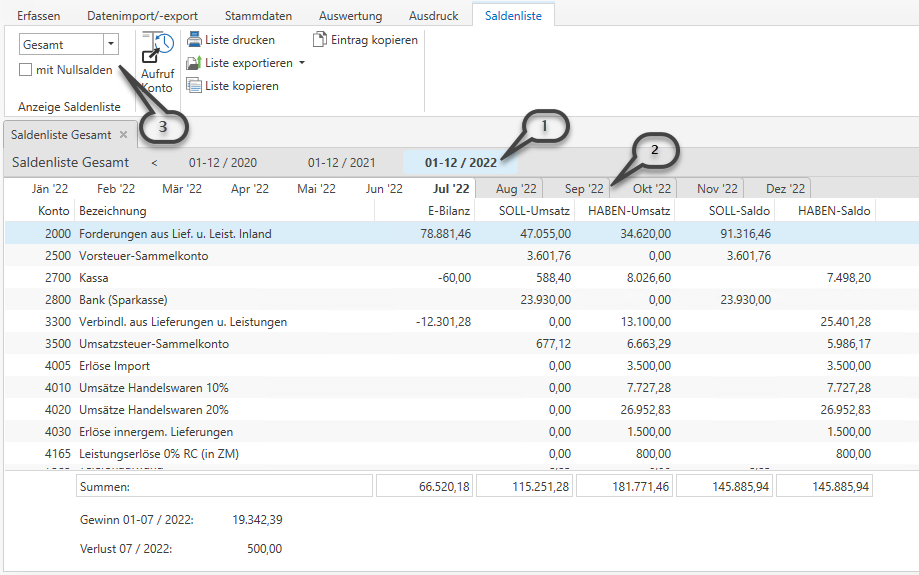Select the Dez '22 month tab
Image resolution: width=919 pixels, height=575 pixels.
785,188
